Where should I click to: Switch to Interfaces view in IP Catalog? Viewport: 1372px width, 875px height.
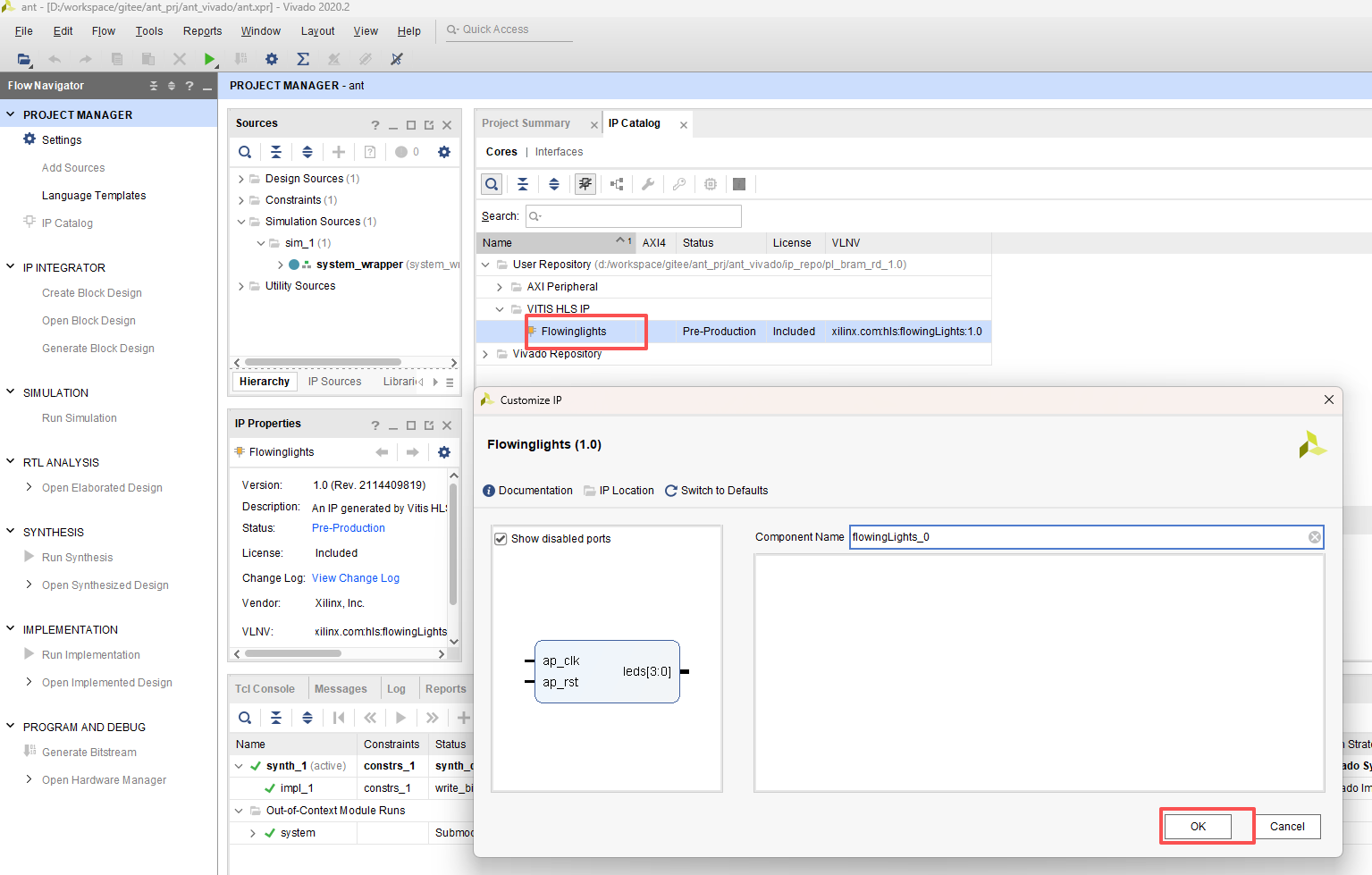coord(559,152)
